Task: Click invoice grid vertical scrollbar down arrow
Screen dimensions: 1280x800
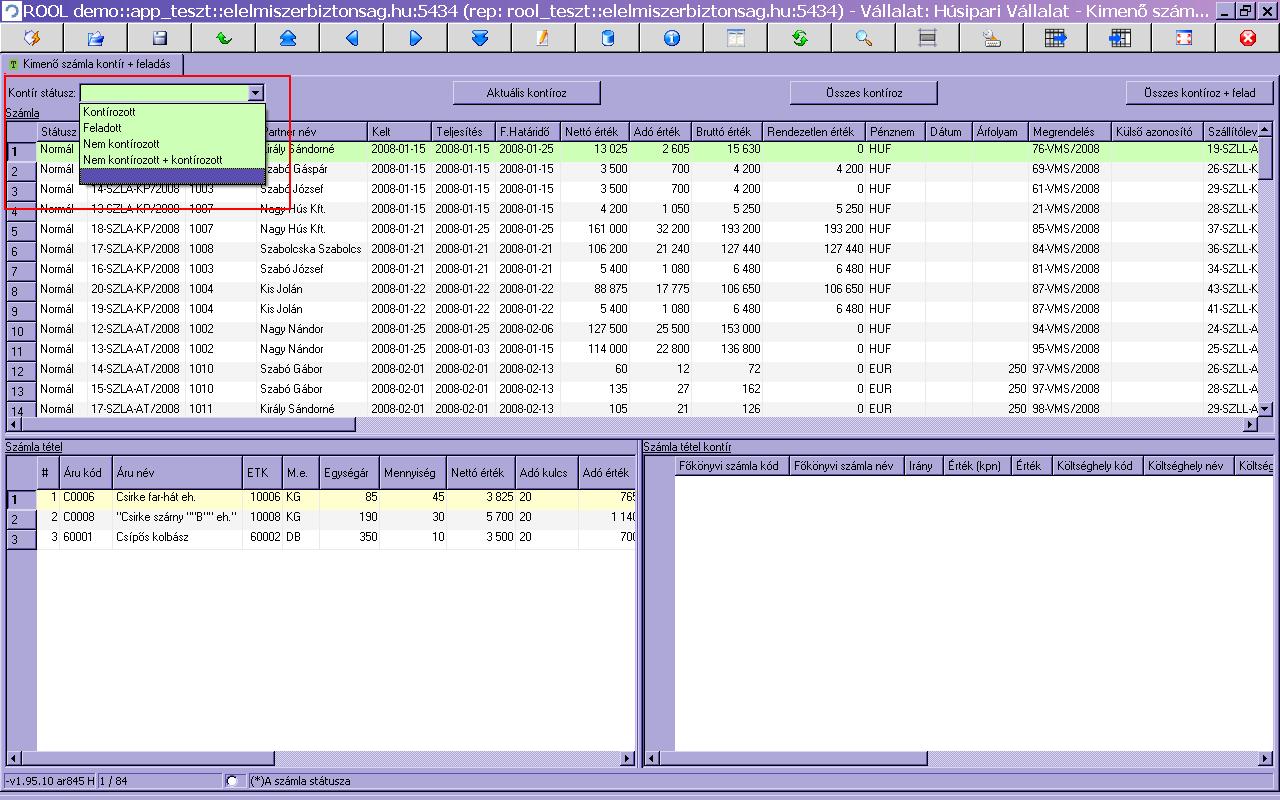Action: [x=1265, y=409]
